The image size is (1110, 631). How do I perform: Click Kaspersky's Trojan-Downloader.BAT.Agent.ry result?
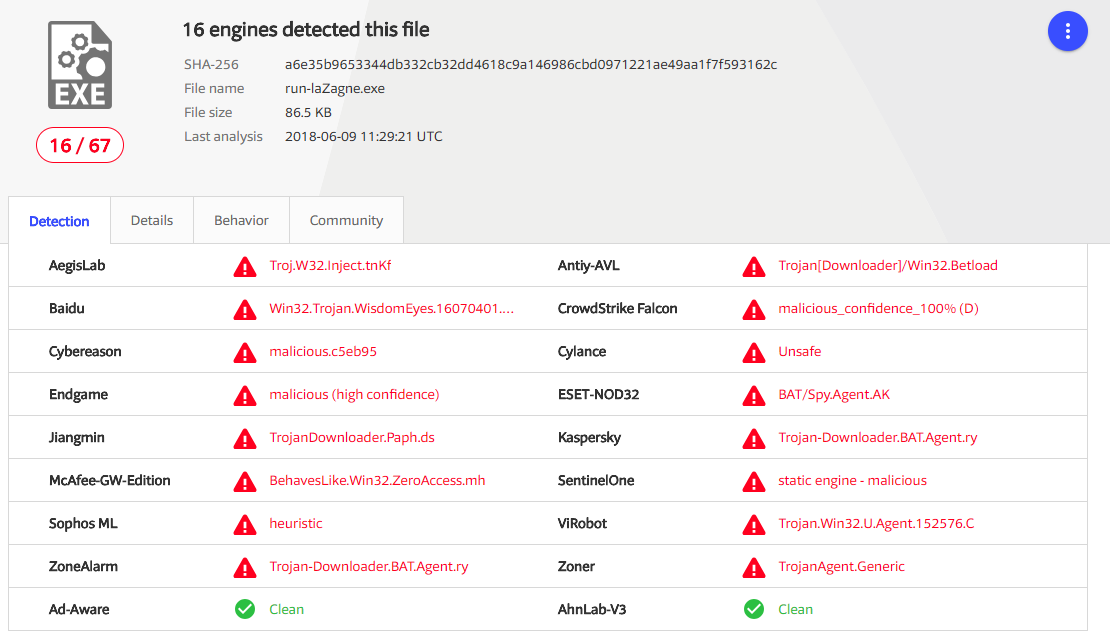(x=878, y=438)
